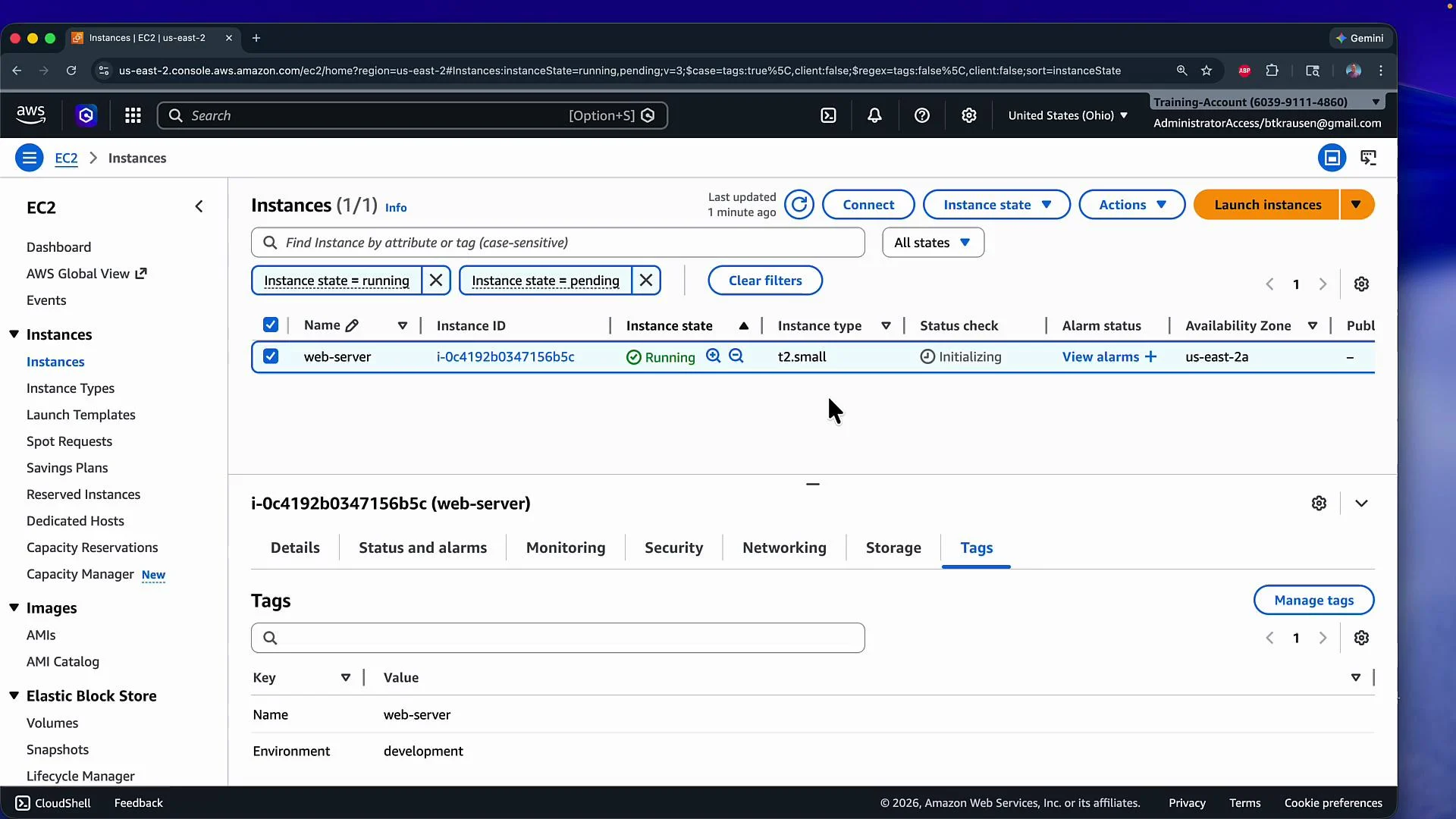1456x819 pixels.
Task: Open the help question mark menu
Action: [x=921, y=115]
